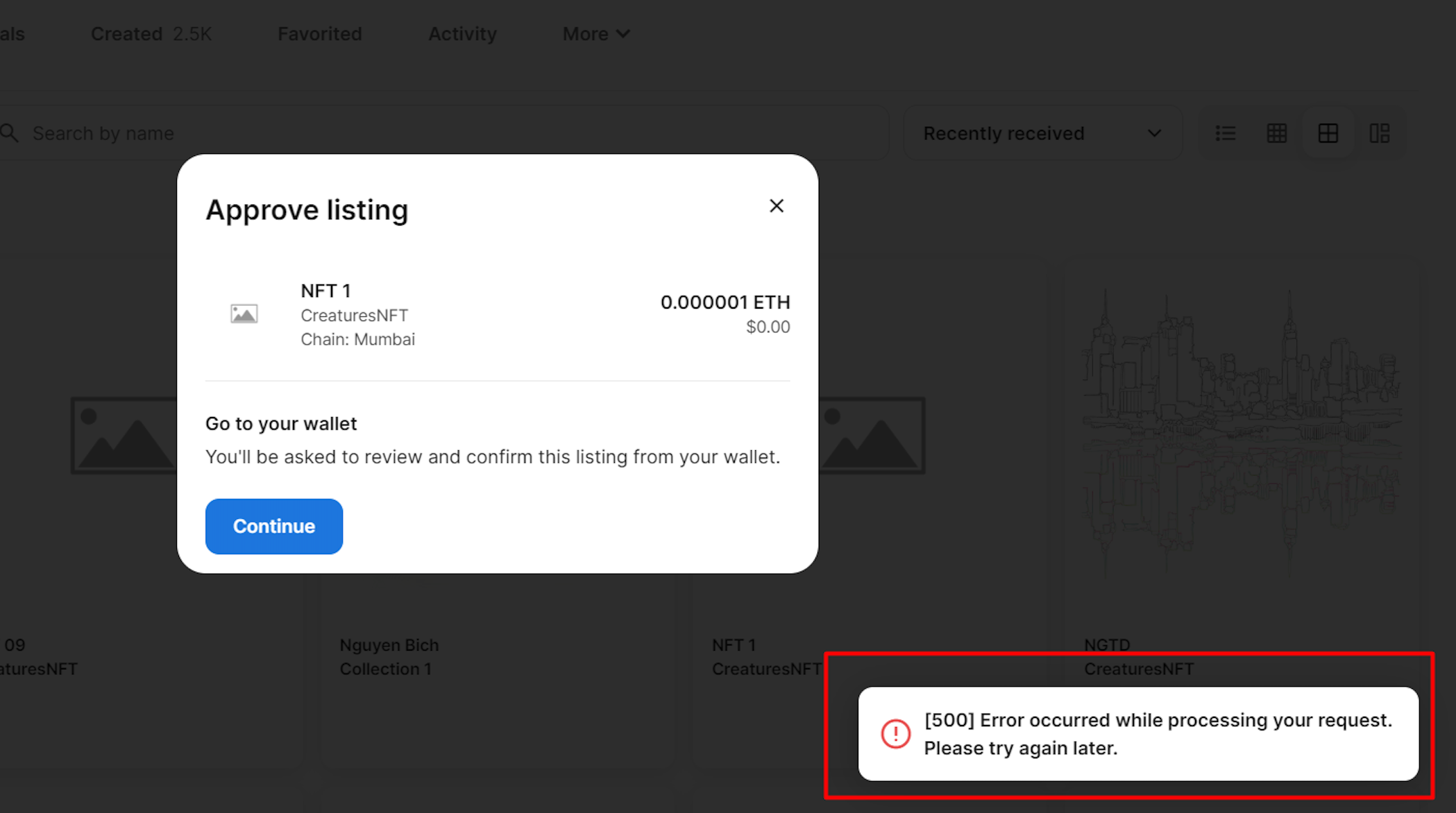
Task: Select the large grid view icon
Action: [1328, 132]
